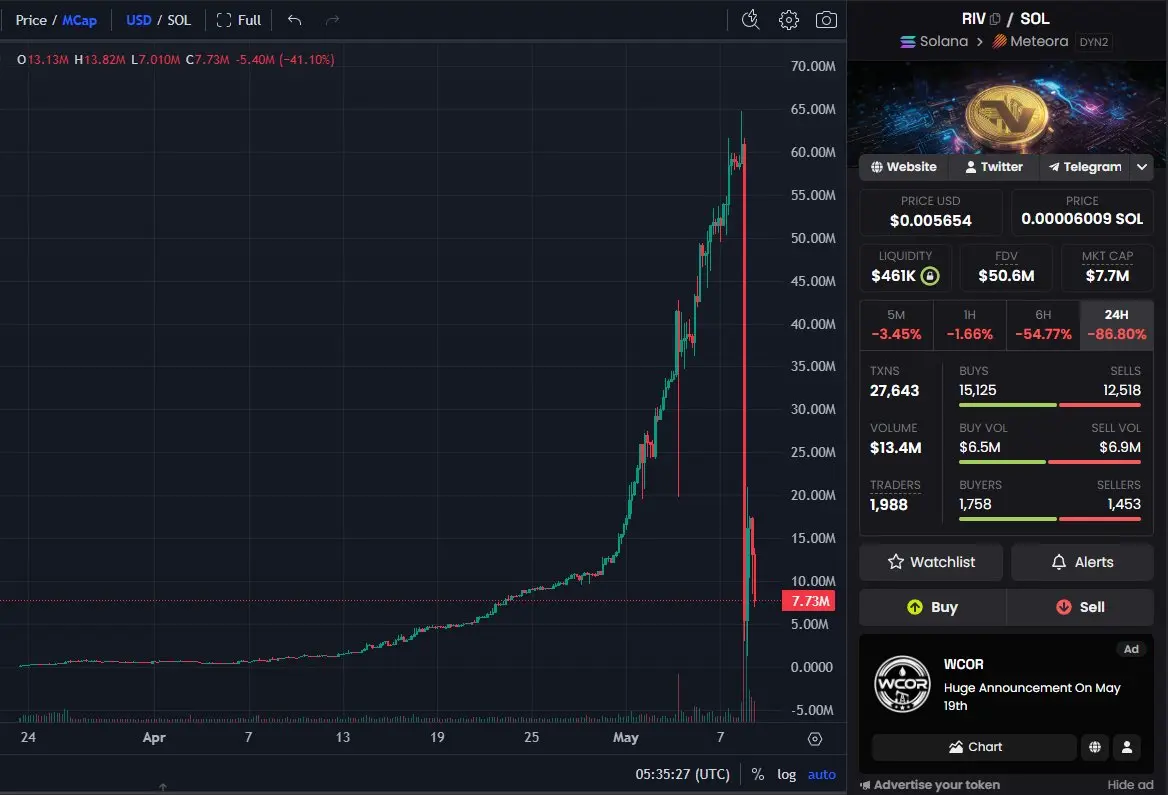Add RIV to Watchlist
1168x795 pixels.
(x=931, y=563)
